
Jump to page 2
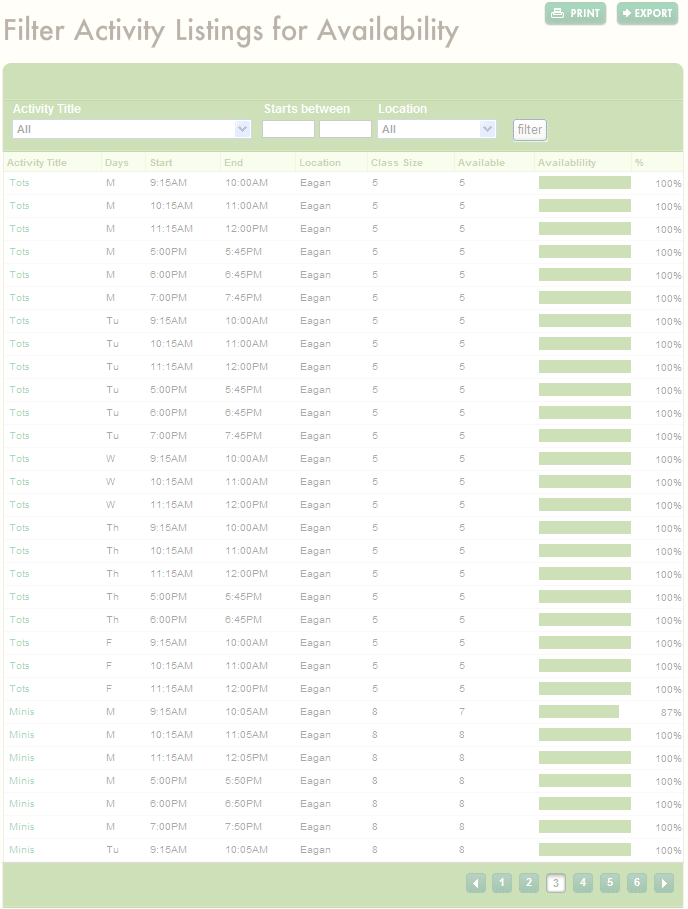tap(529, 882)
